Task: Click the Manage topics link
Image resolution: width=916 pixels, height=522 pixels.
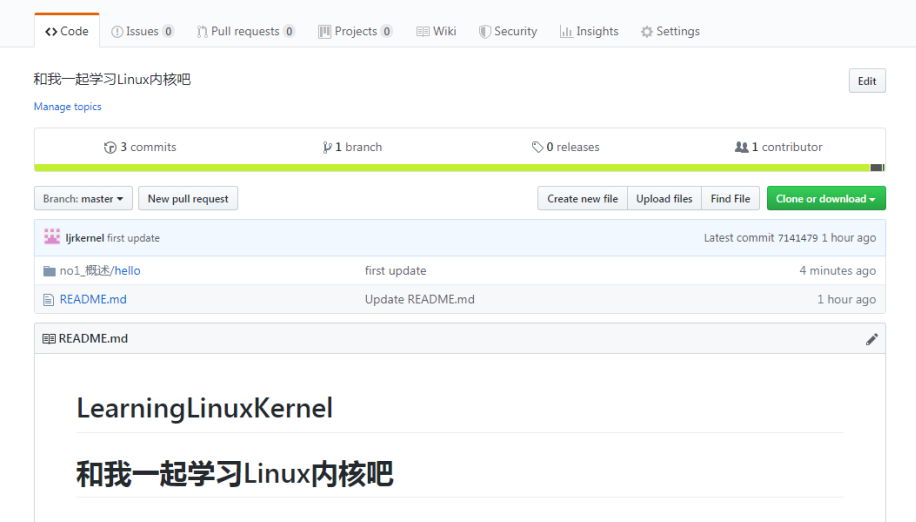Action: click(x=67, y=106)
